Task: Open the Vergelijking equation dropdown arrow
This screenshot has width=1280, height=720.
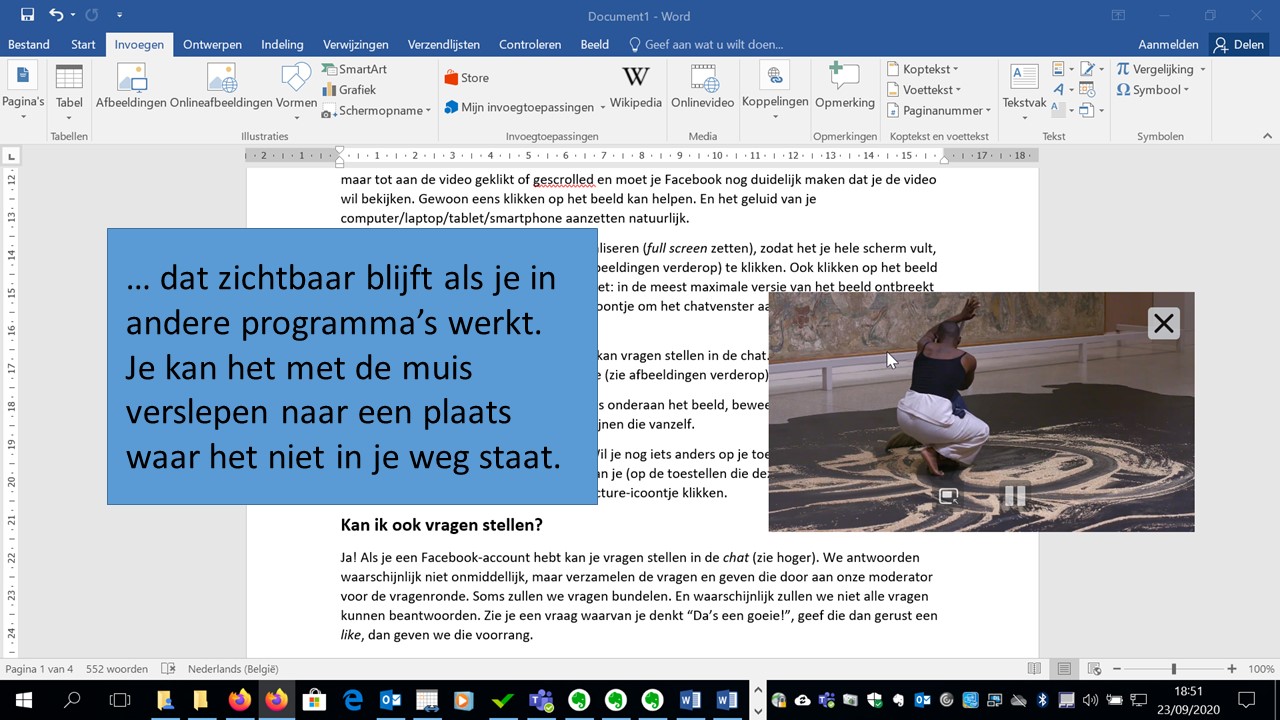Action: (1202, 69)
